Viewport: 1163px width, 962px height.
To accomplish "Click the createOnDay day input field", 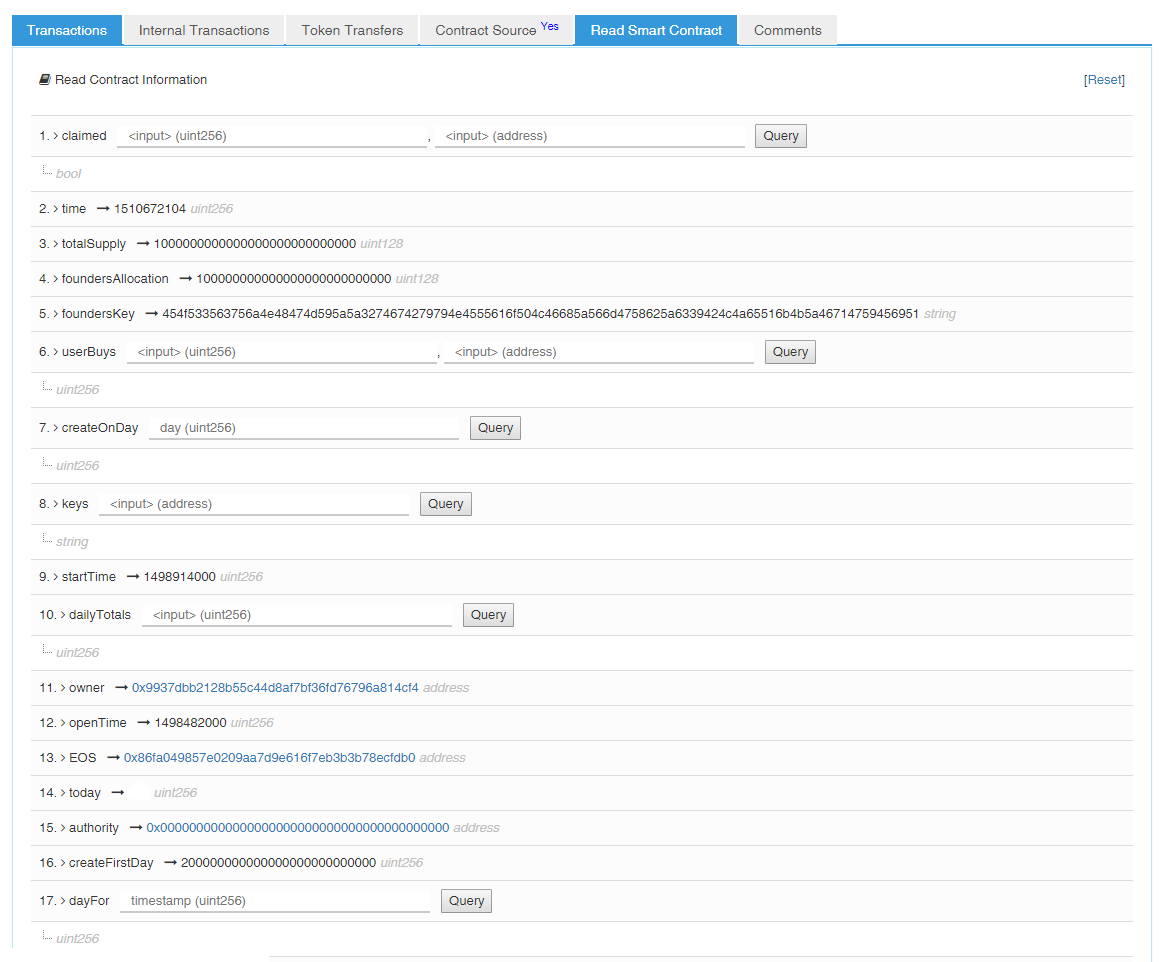I will pyautogui.click(x=304, y=428).
